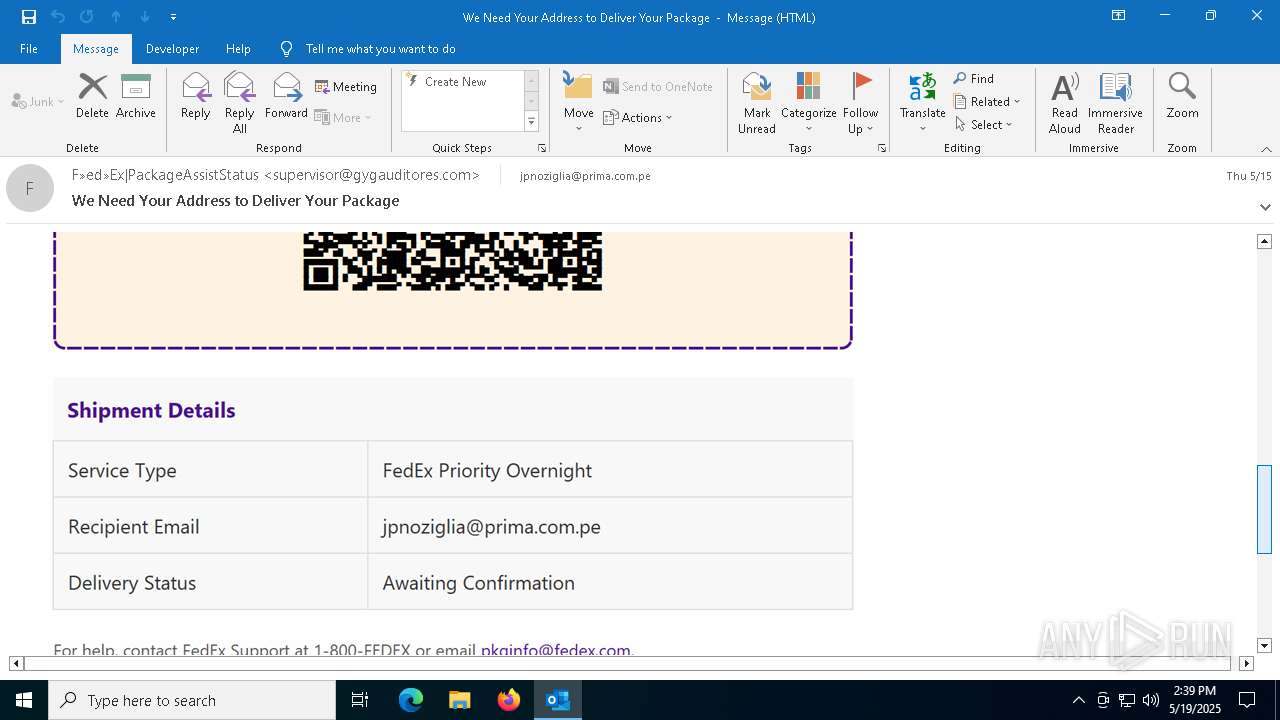Open the Select dropdown
Screen dimensions: 1280x720
984,125
